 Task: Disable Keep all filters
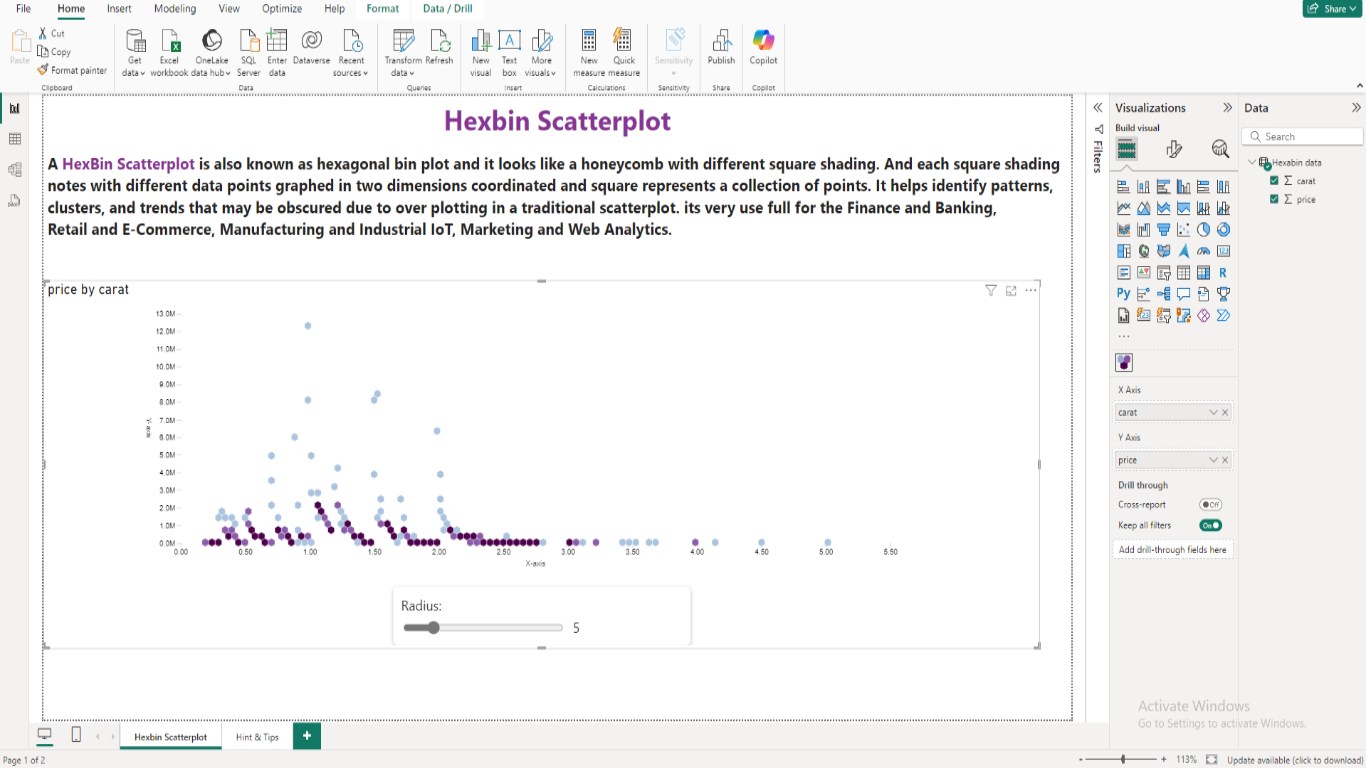[x=1210, y=525]
